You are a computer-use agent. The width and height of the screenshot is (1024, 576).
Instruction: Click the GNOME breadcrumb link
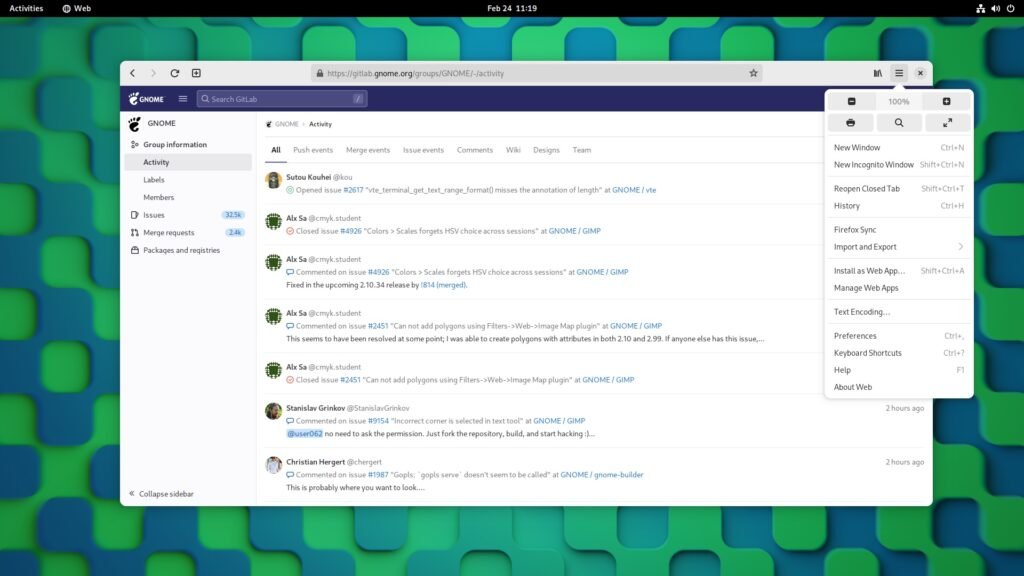click(286, 124)
